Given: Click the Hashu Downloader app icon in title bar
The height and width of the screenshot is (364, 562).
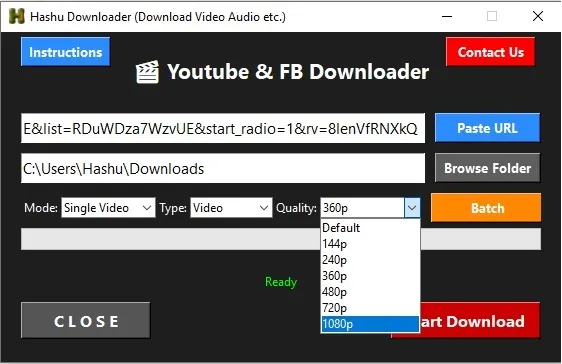Looking at the screenshot, I should tap(16, 16).
